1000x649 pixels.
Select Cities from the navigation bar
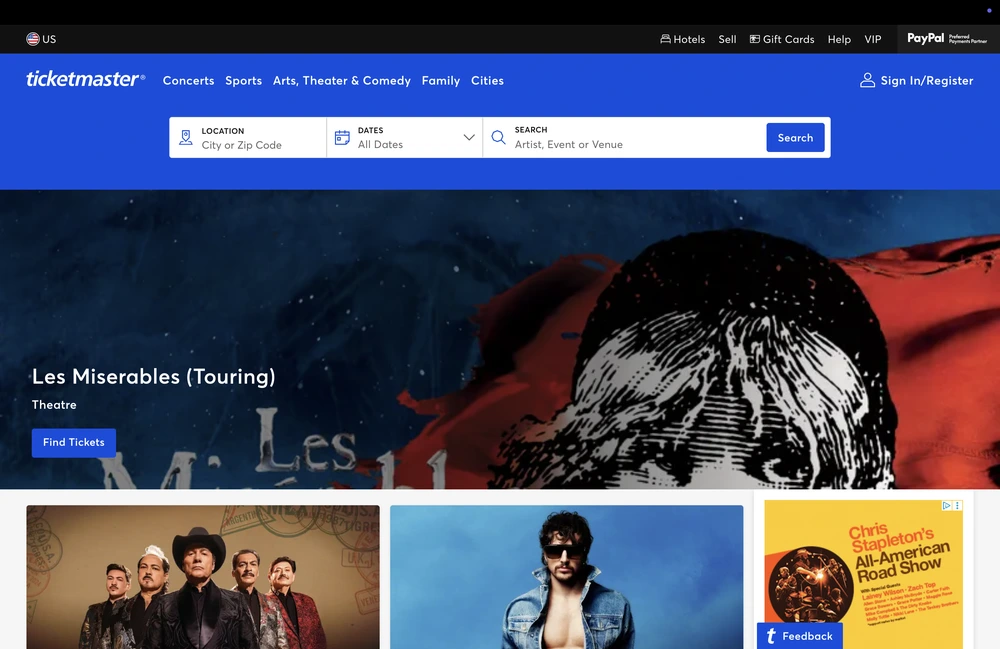tap(487, 80)
